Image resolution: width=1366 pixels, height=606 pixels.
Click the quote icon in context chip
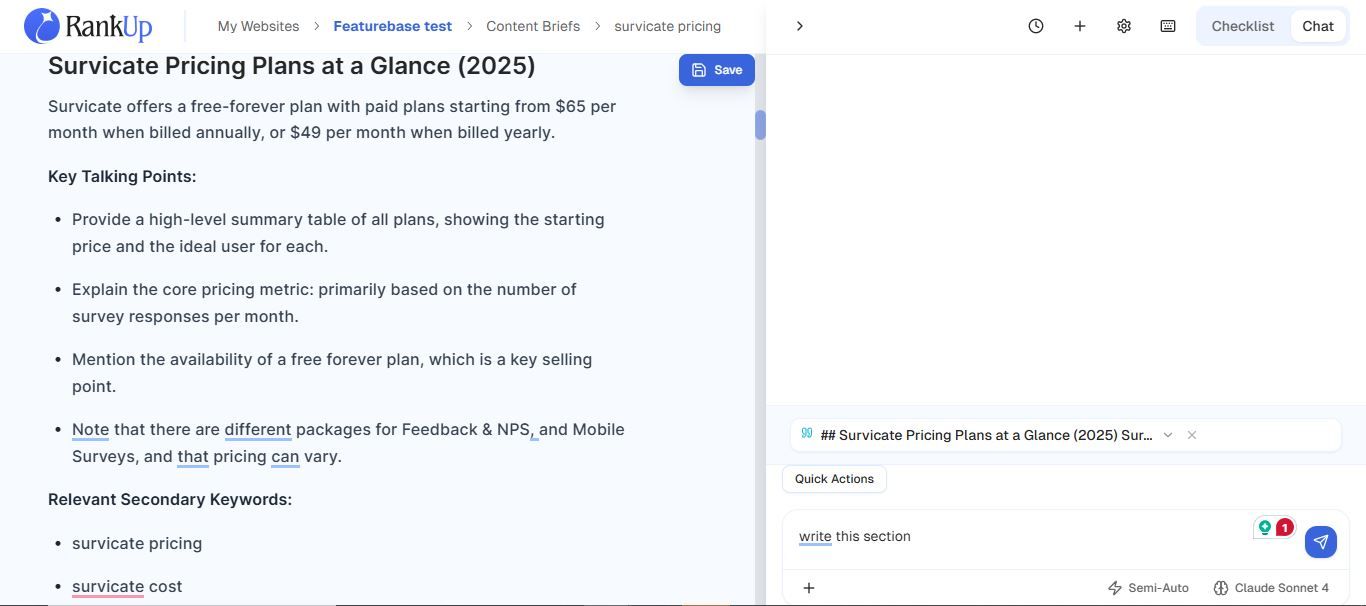tap(807, 434)
